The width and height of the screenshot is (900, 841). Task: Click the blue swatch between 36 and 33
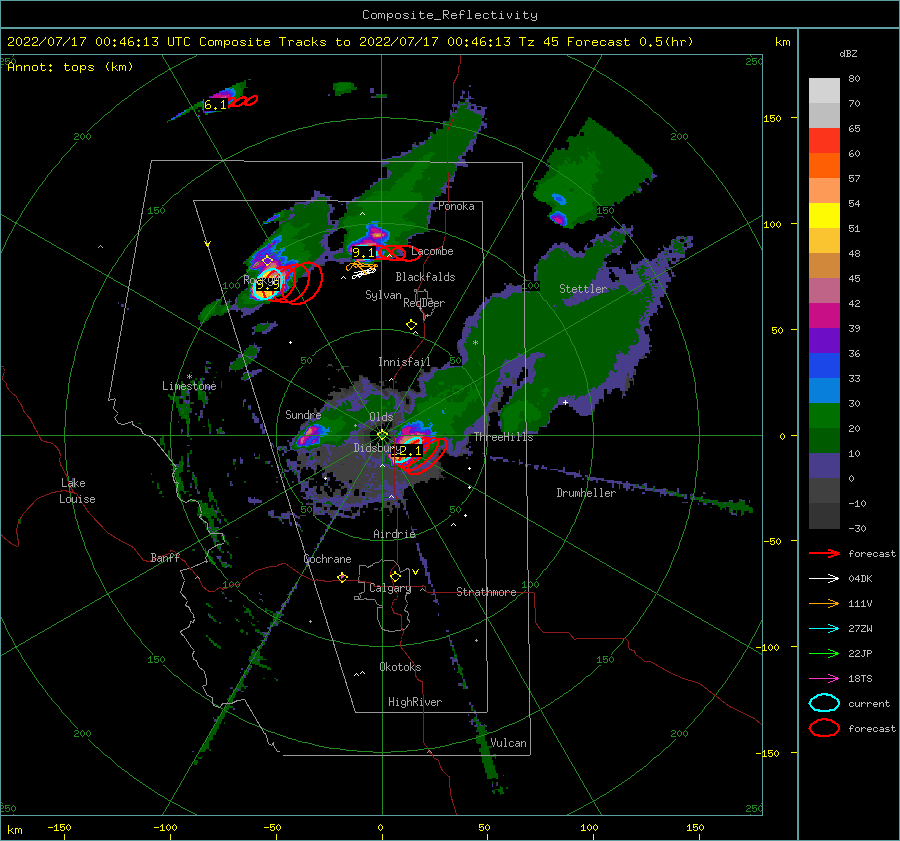(824, 366)
